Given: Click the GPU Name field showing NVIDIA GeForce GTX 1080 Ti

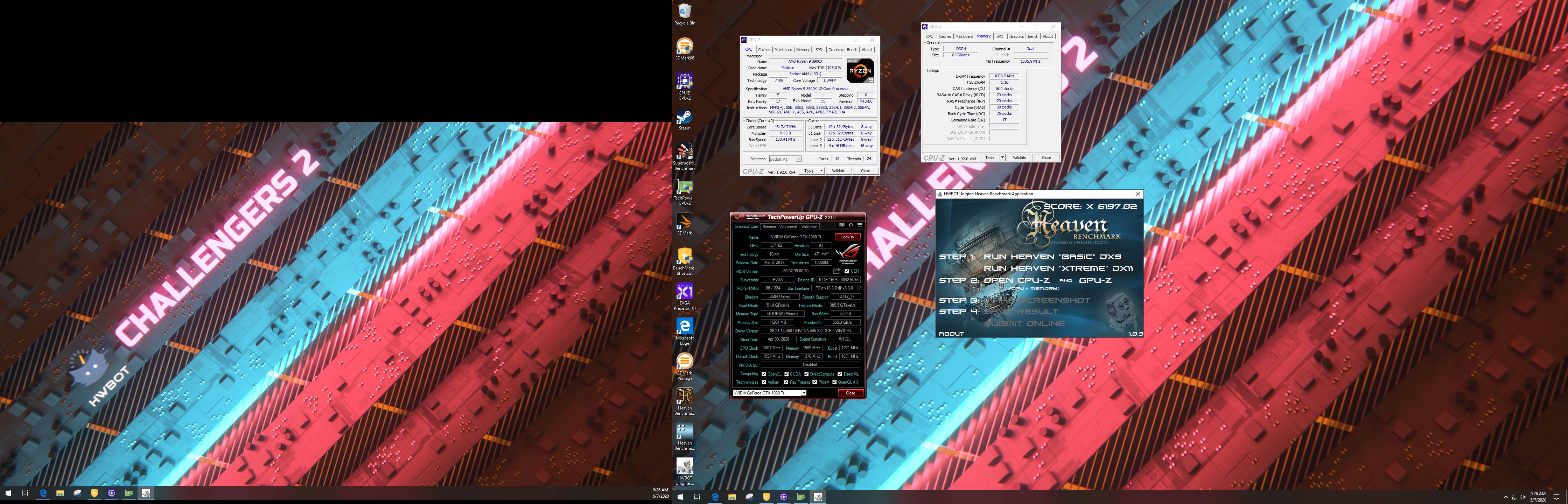Looking at the screenshot, I should pos(796,237).
